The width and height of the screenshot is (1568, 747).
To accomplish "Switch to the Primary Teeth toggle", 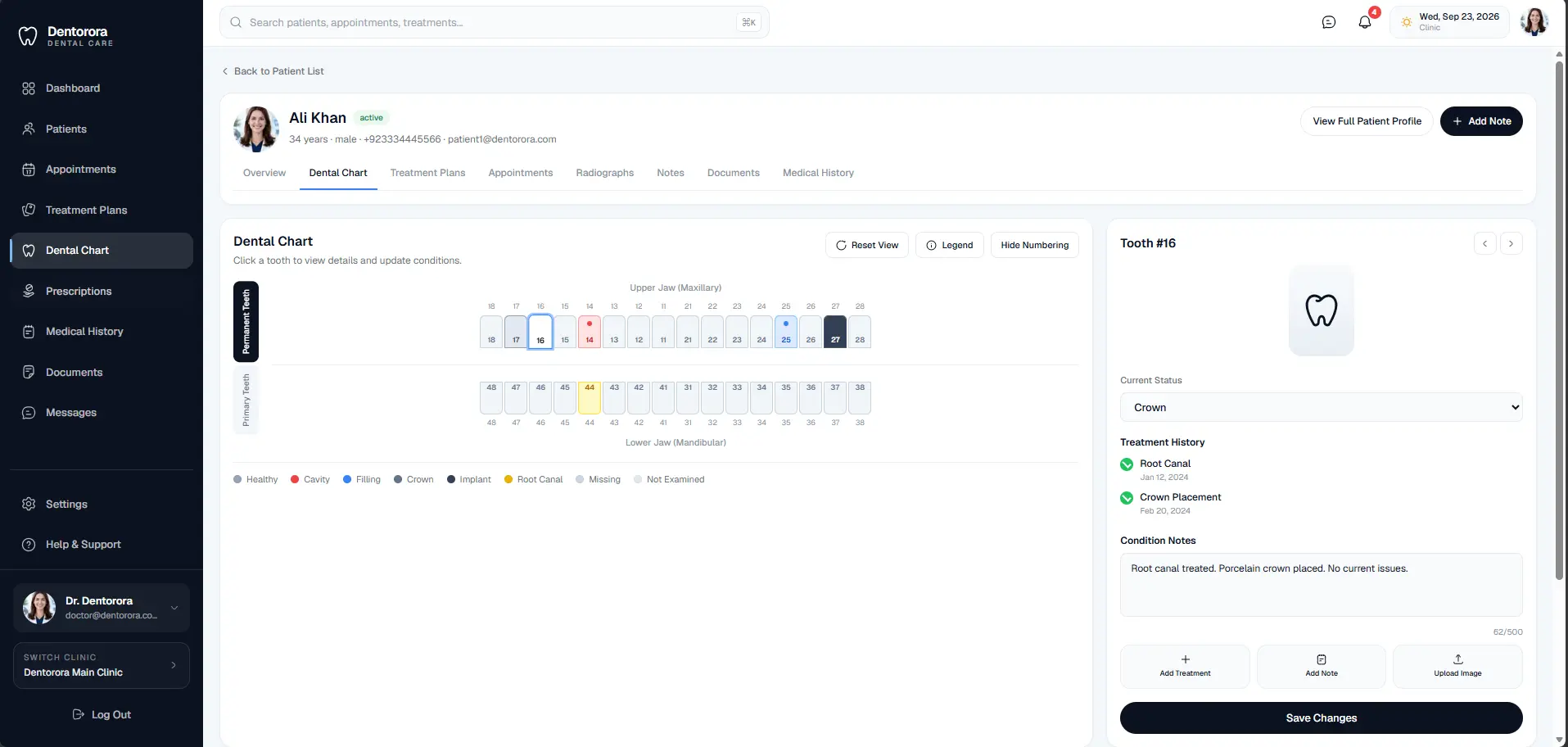I will (246, 400).
